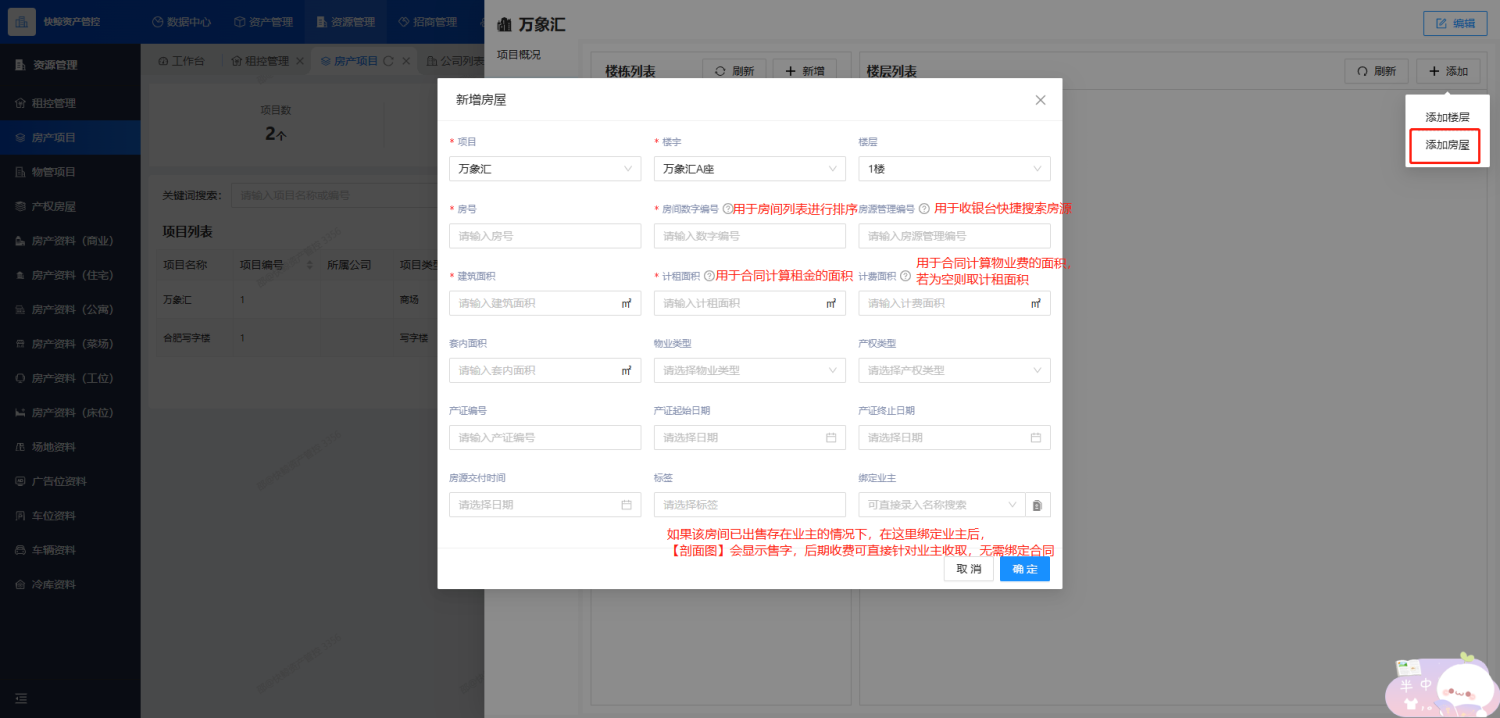Viewport: 1500px width, 718px height.
Task: Open the 资产管理 top navigation item
Action: [262, 22]
